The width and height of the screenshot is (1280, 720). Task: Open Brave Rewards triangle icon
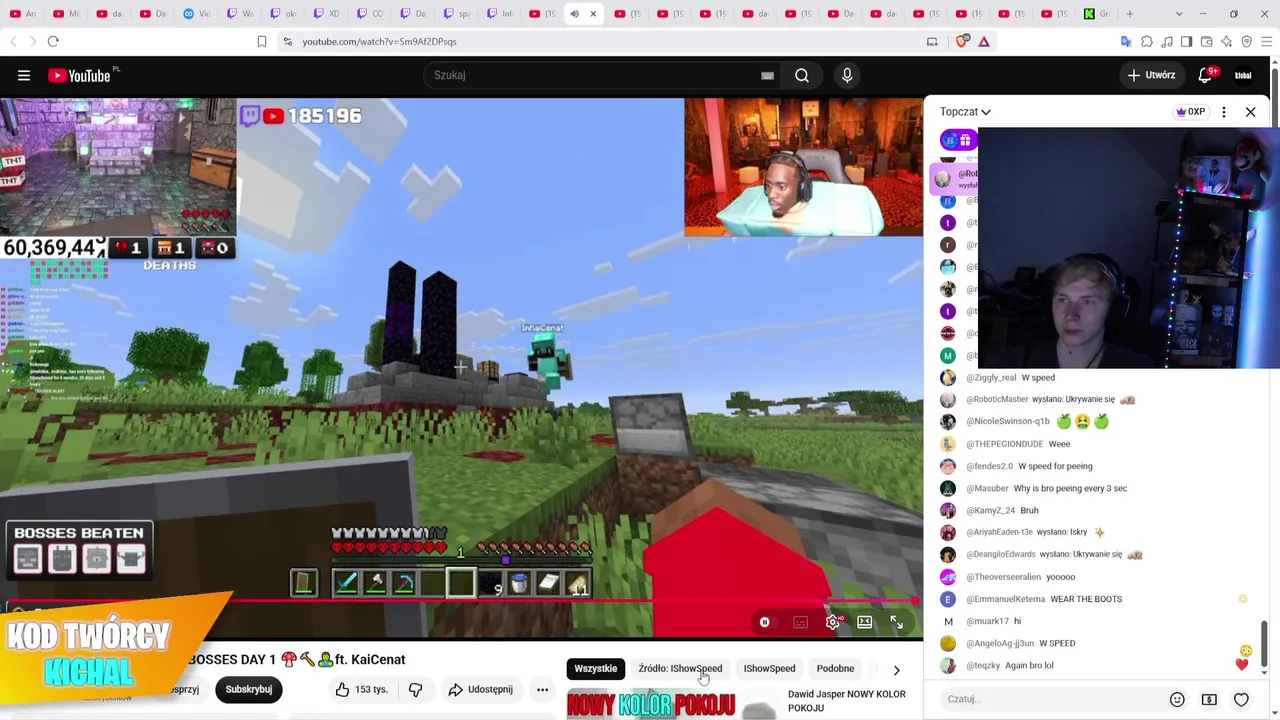(984, 41)
